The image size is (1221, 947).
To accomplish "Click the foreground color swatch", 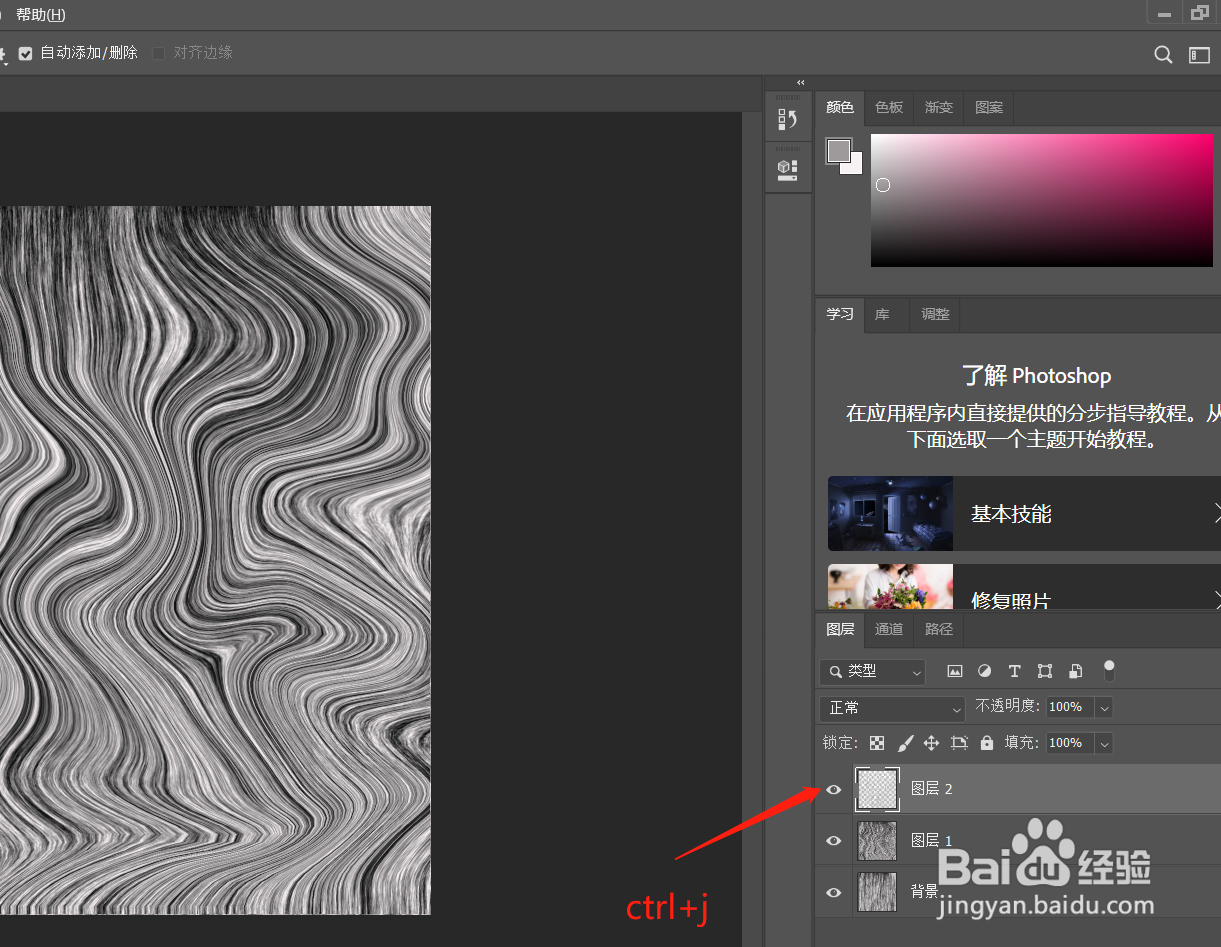I will 838,150.
